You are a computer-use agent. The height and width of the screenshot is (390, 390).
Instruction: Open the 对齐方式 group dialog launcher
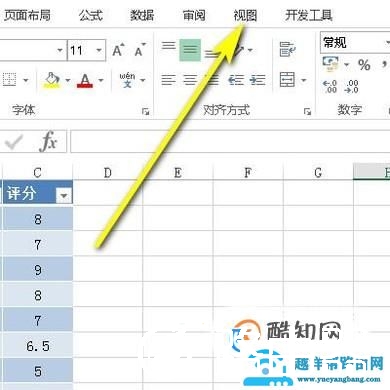(307, 111)
